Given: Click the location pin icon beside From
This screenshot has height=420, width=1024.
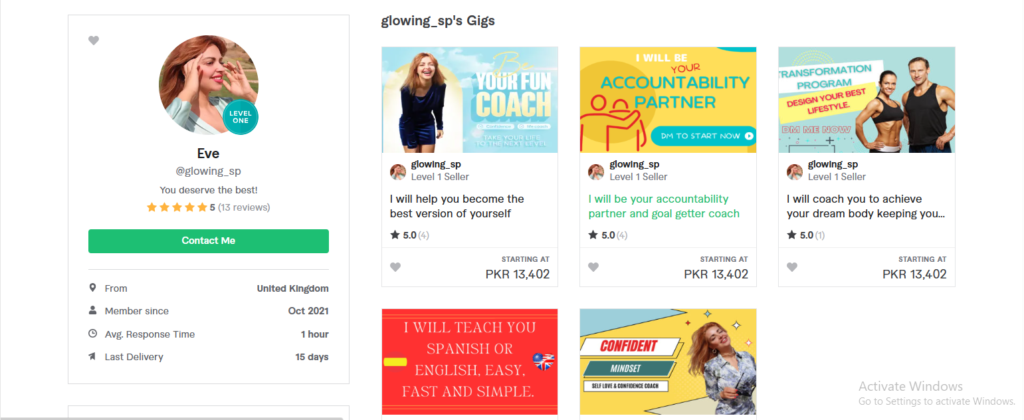Looking at the screenshot, I should [x=93, y=288].
